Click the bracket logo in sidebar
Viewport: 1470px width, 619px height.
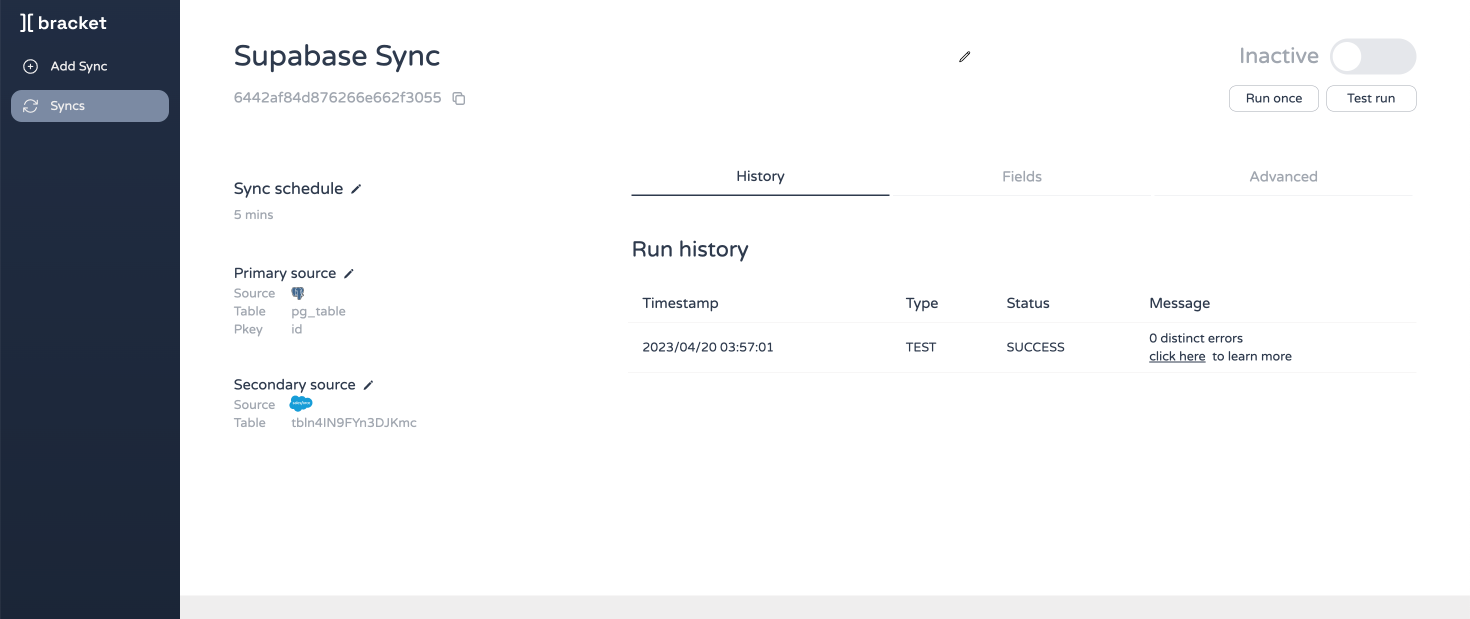pos(63,23)
